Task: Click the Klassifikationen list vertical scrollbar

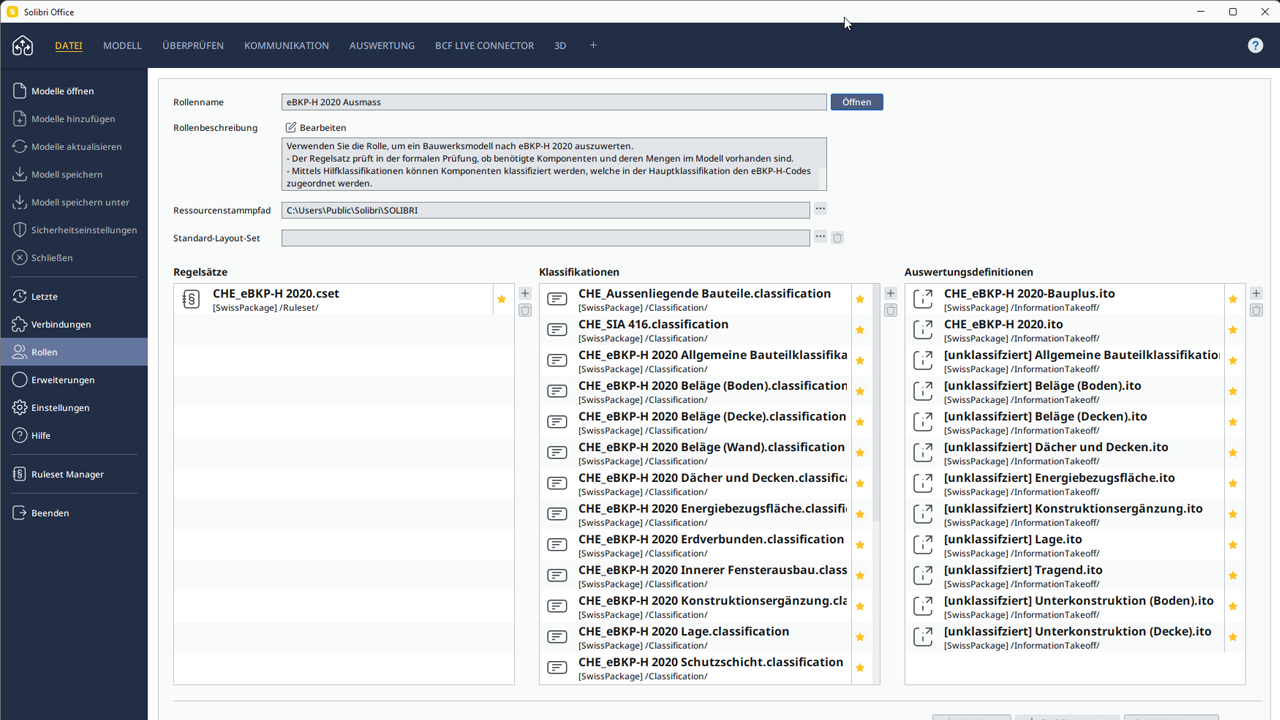Action: pyautogui.click(x=876, y=403)
